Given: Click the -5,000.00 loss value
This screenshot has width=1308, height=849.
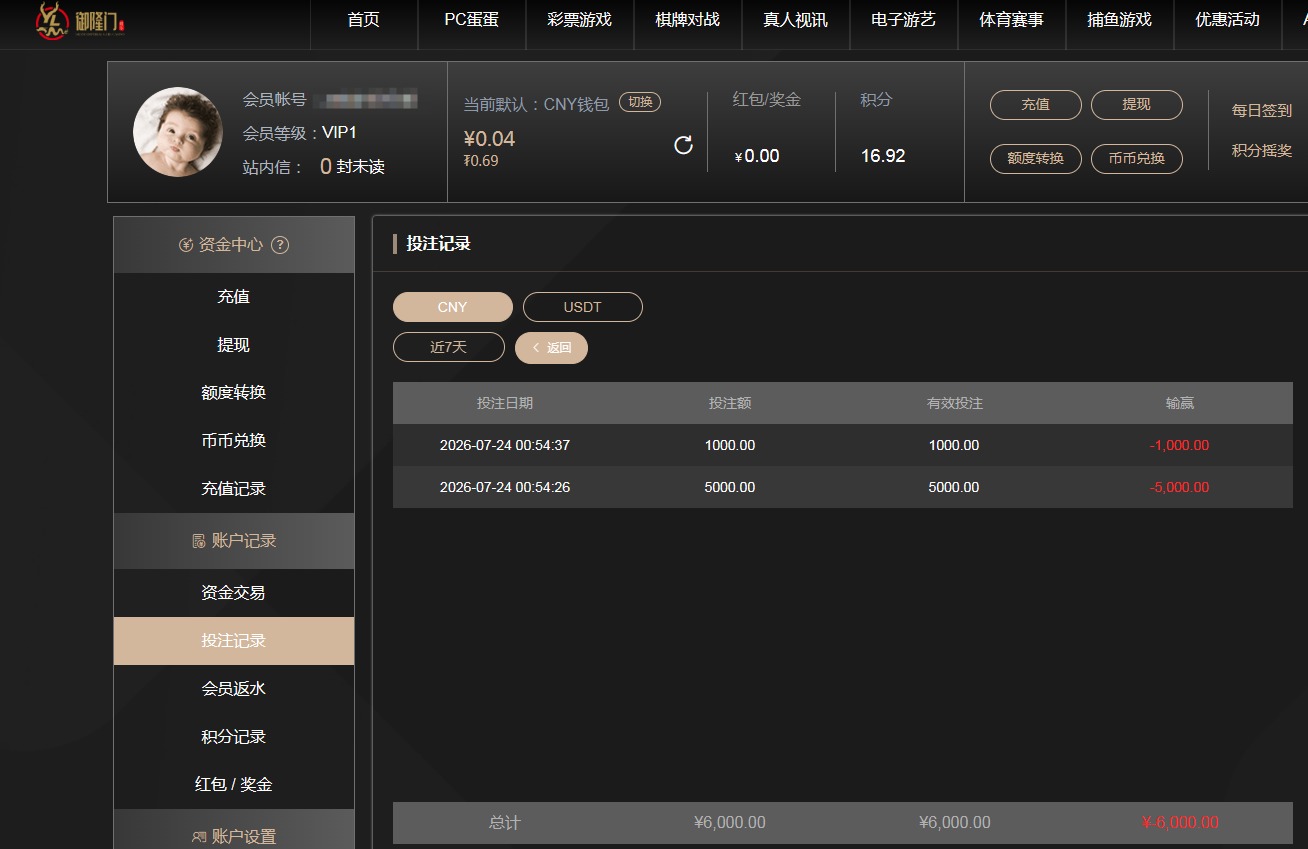Looking at the screenshot, I should [1180, 487].
